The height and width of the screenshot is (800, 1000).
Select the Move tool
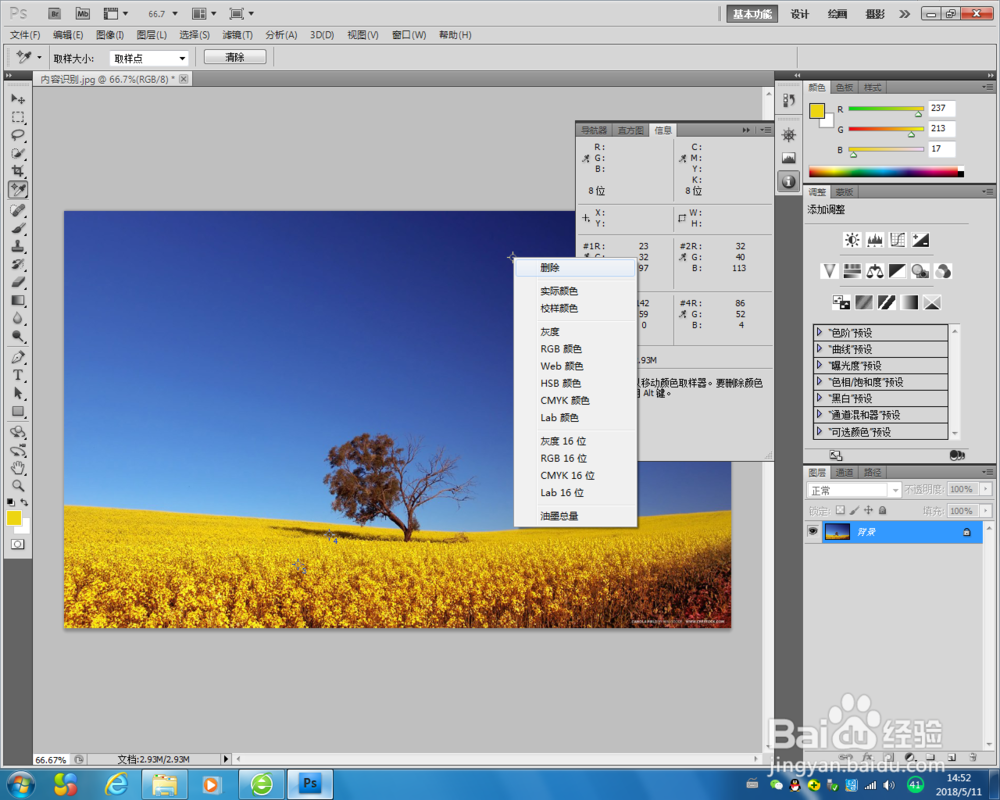(18, 99)
